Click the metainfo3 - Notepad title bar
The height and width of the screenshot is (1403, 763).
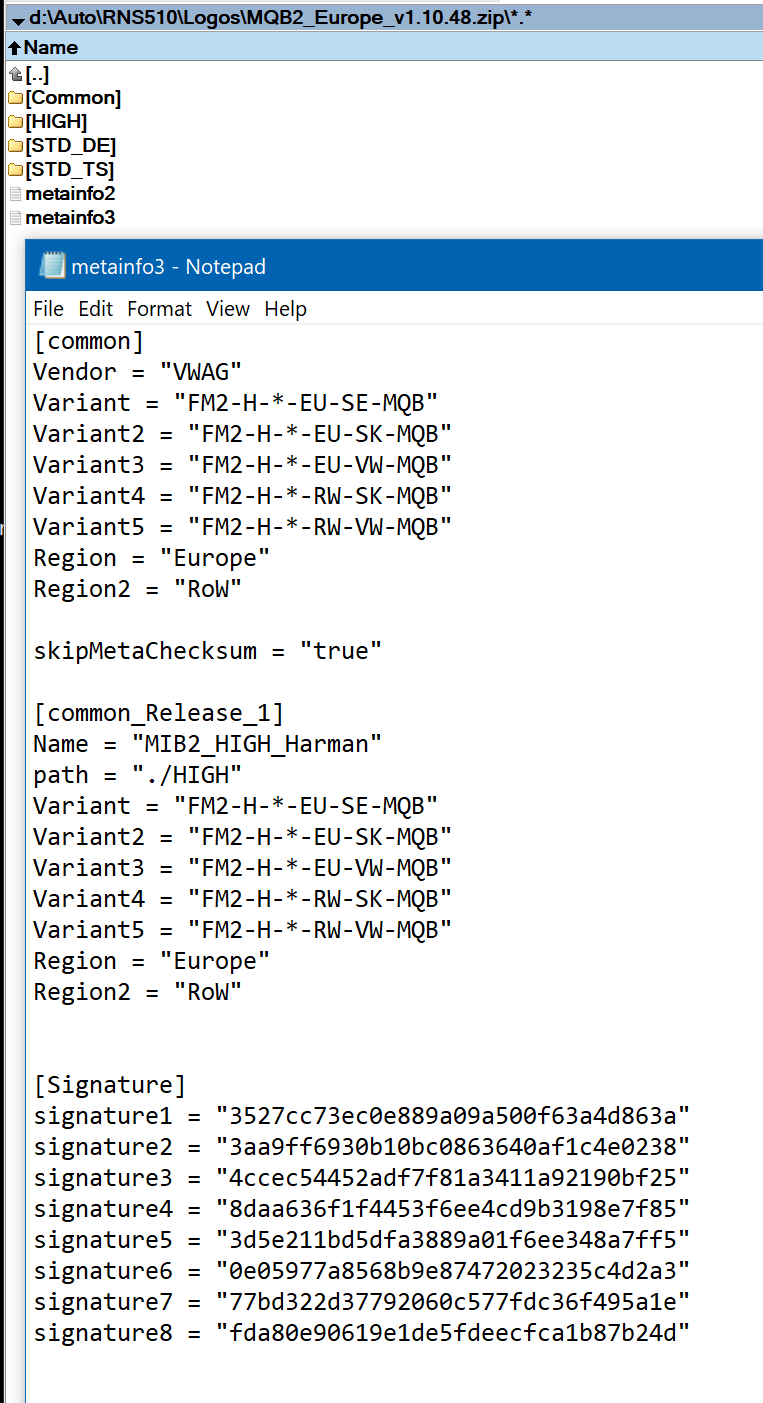click(400, 266)
